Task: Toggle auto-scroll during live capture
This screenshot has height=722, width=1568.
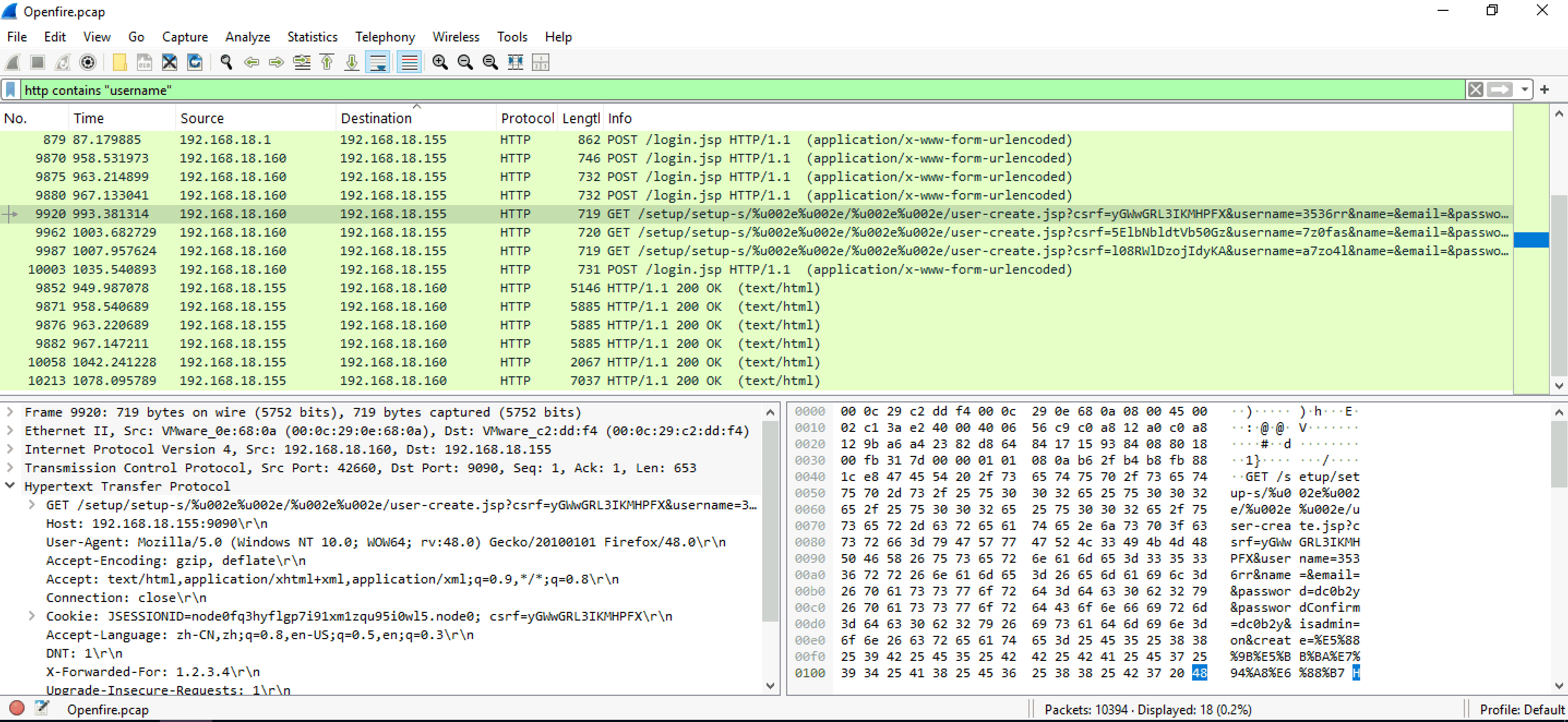Action: point(378,62)
